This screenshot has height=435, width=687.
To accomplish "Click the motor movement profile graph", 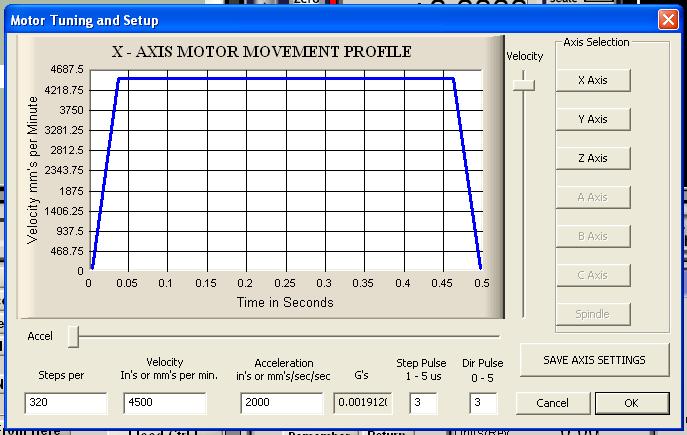I will click(285, 170).
